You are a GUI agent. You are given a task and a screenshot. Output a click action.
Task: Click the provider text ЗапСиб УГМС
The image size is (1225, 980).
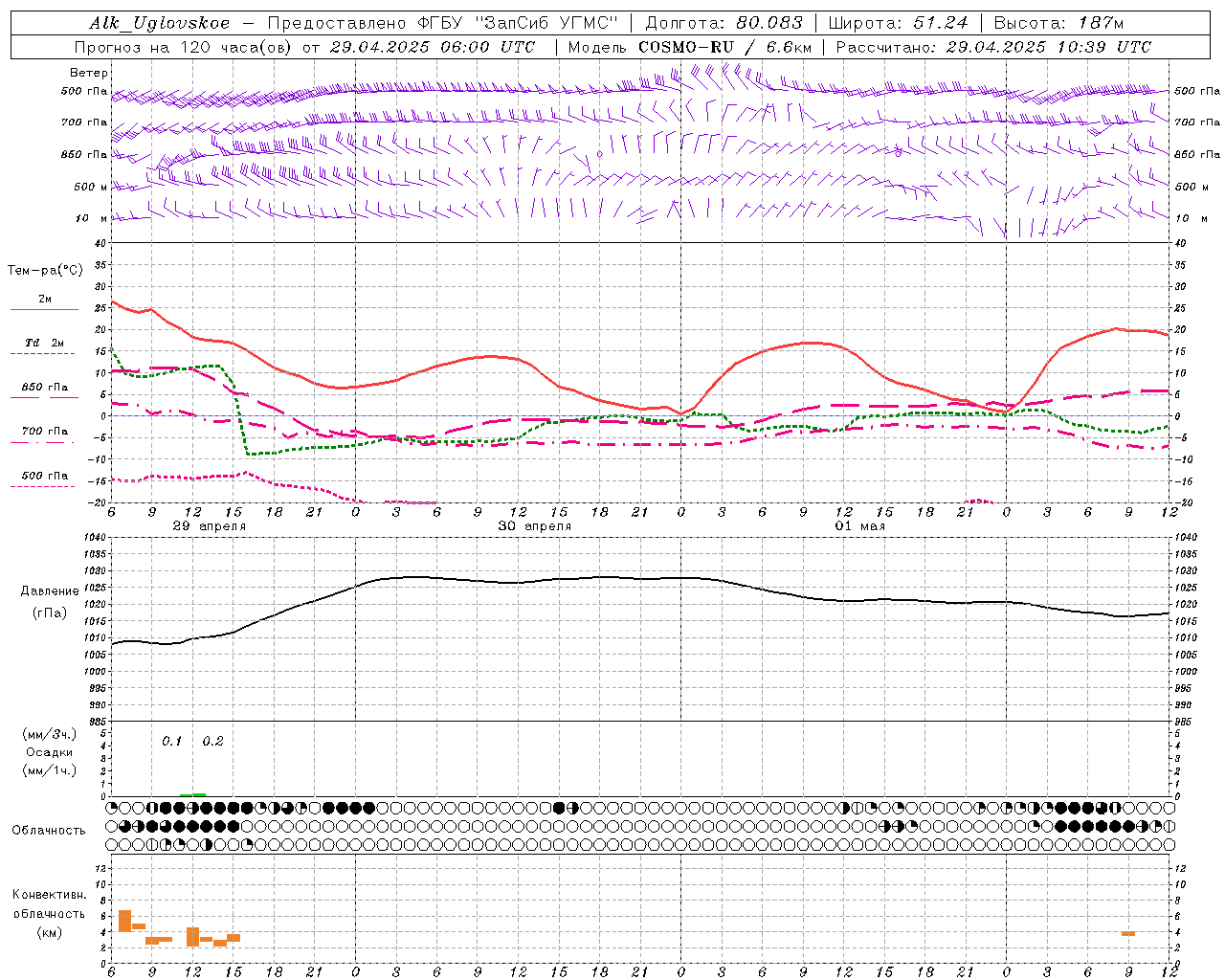(x=547, y=23)
